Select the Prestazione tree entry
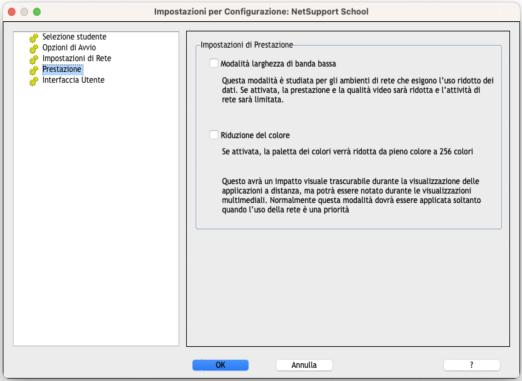Viewport: 522px width, 381px height. [x=62, y=69]
